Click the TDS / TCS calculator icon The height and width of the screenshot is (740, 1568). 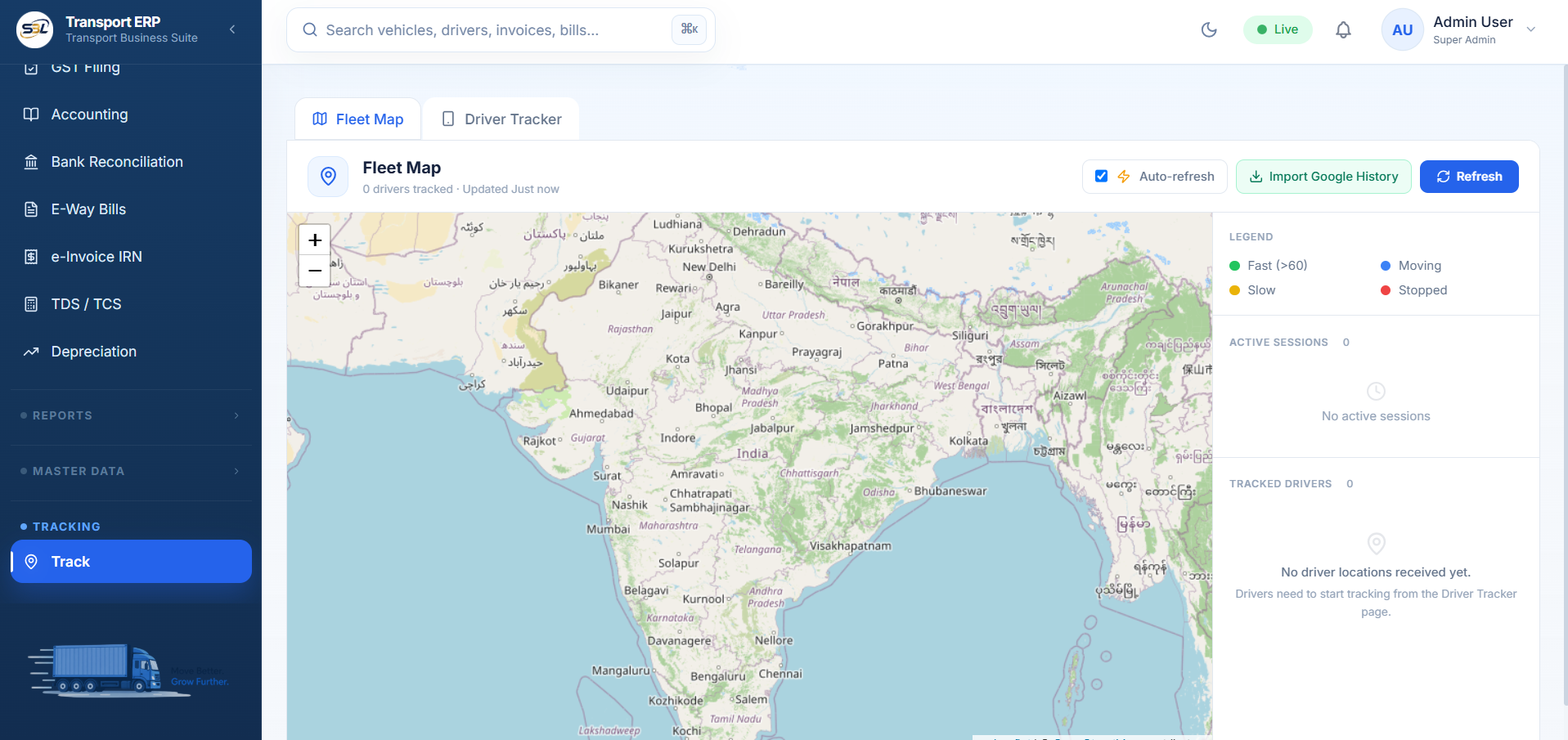point(31,304)
